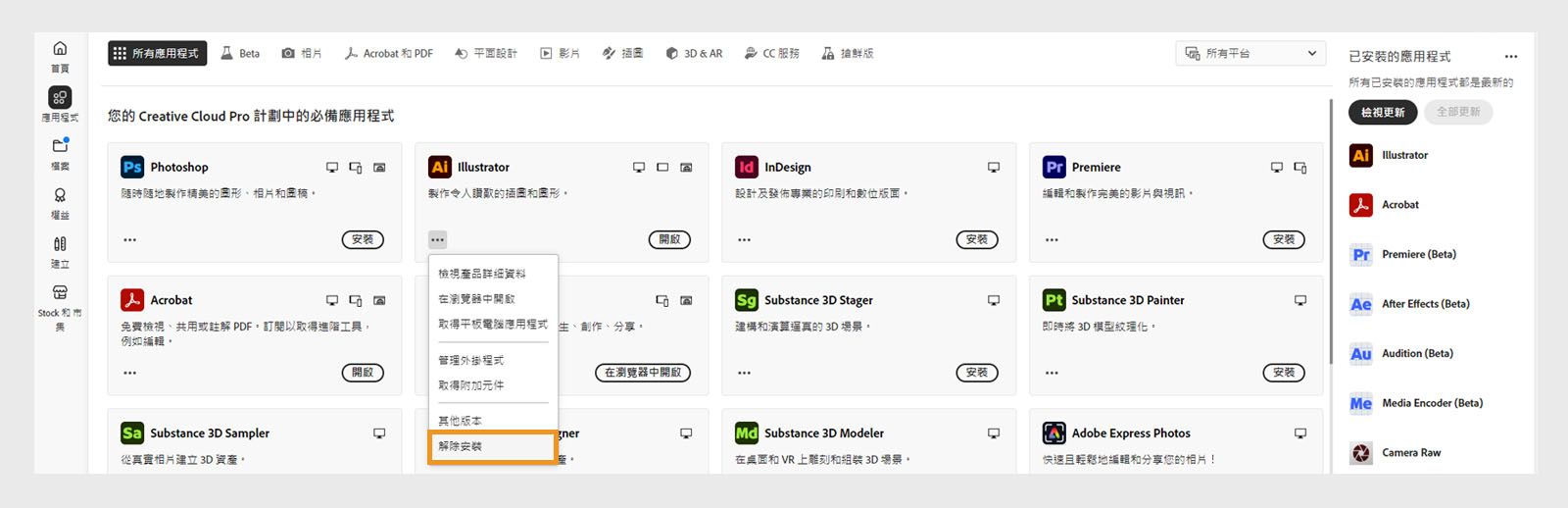This screenshot has height=508, width=1568.
Task: Open Premiere card more options menu
Action: 1052,239
